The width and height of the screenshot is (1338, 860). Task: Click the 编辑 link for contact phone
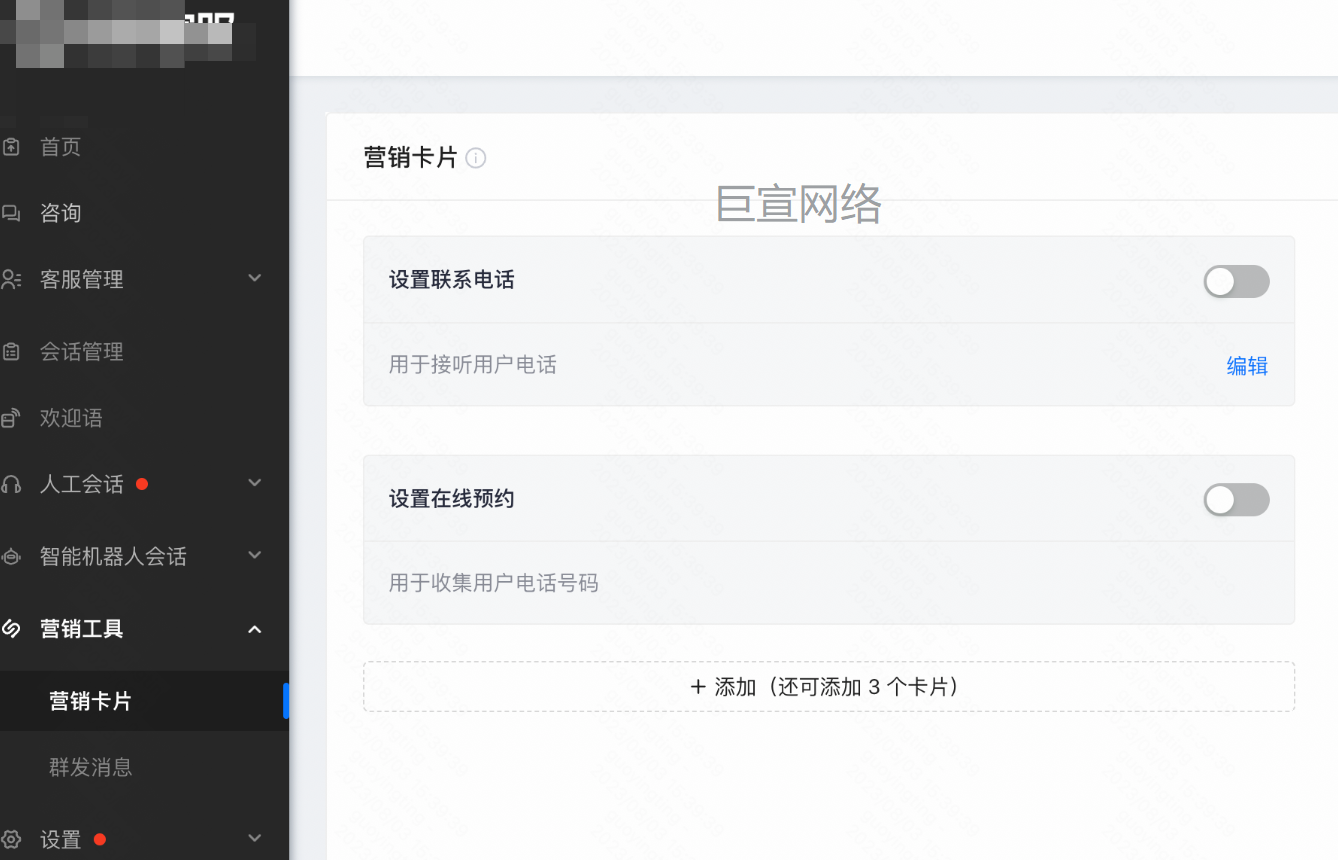[1247, 366]
